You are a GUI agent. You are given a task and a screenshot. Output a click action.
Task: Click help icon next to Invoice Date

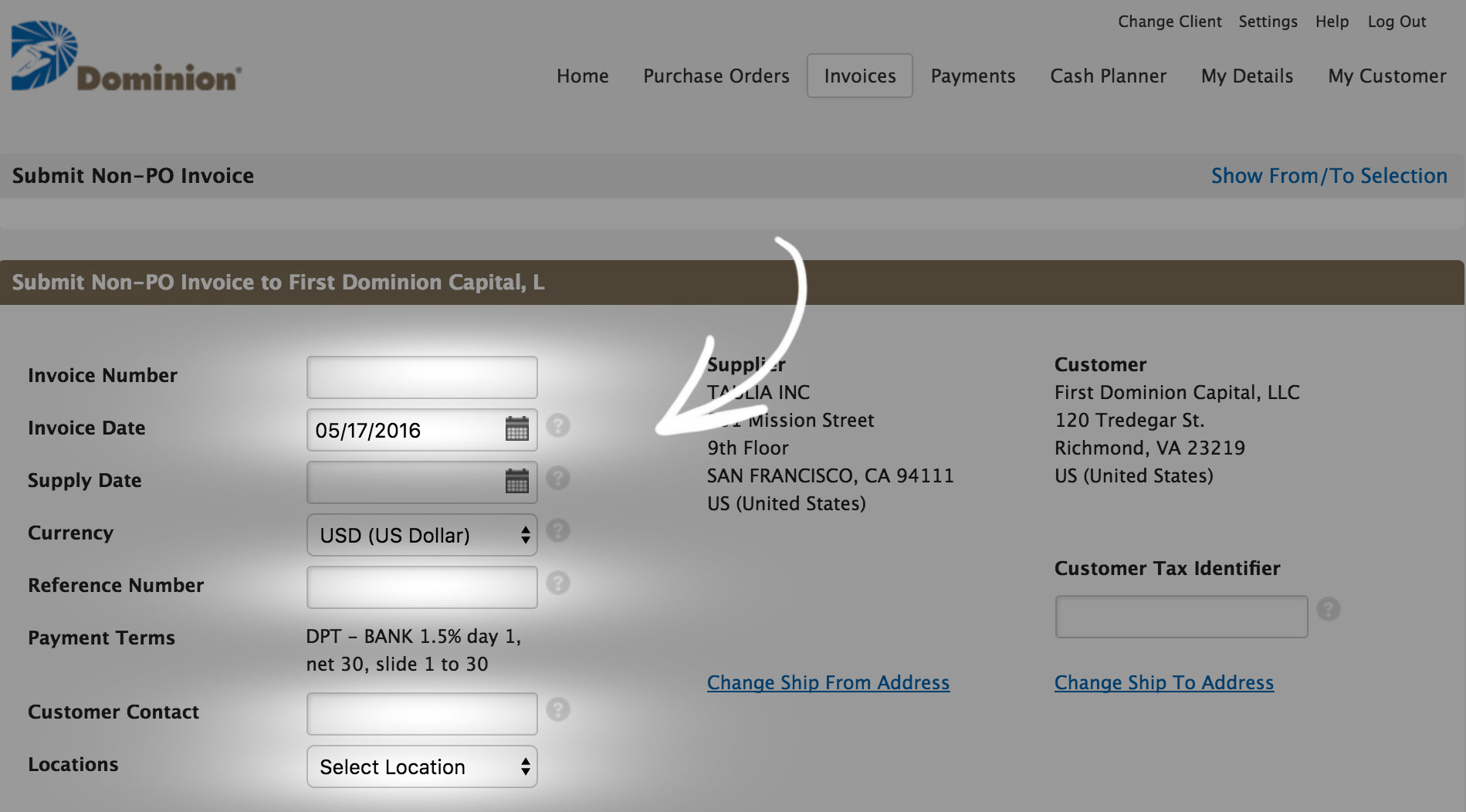(x=558, y=425)
